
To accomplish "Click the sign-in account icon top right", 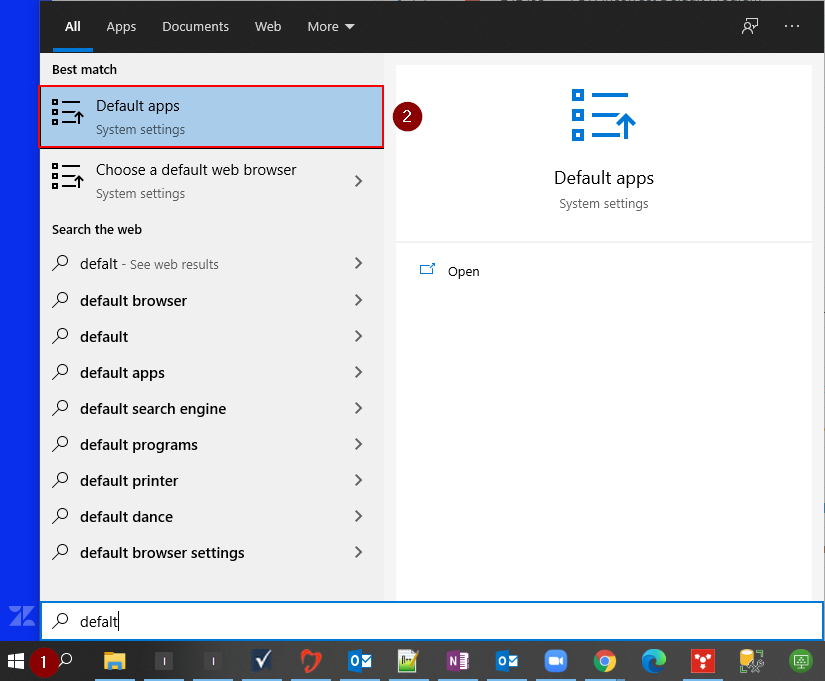I will (749, 27).
